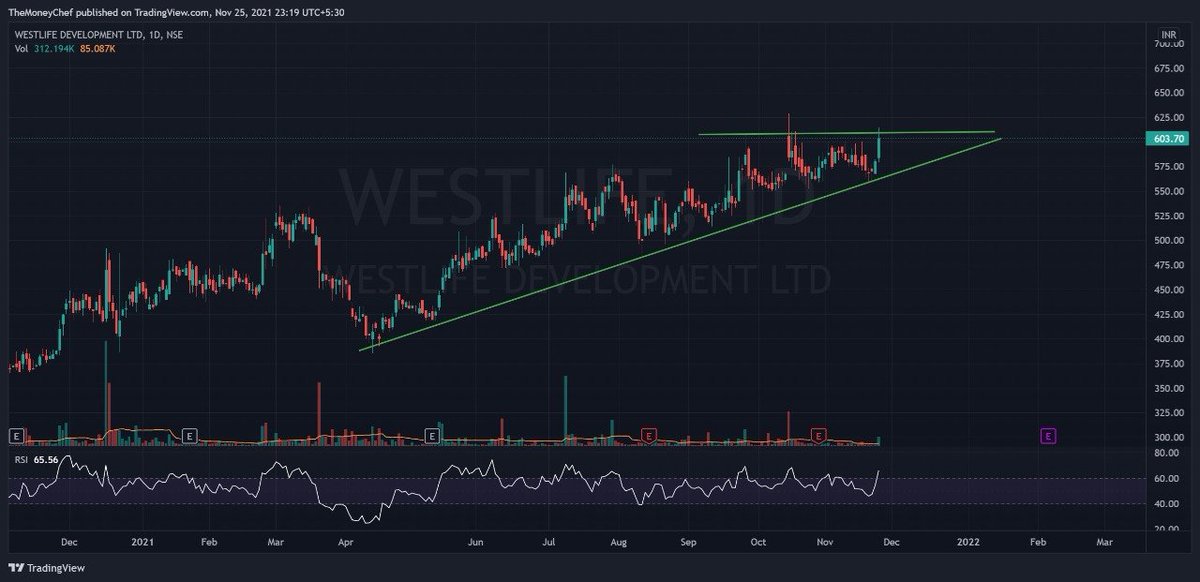Click the white E earnings marker below mid-May

click(x=432, y=436)
